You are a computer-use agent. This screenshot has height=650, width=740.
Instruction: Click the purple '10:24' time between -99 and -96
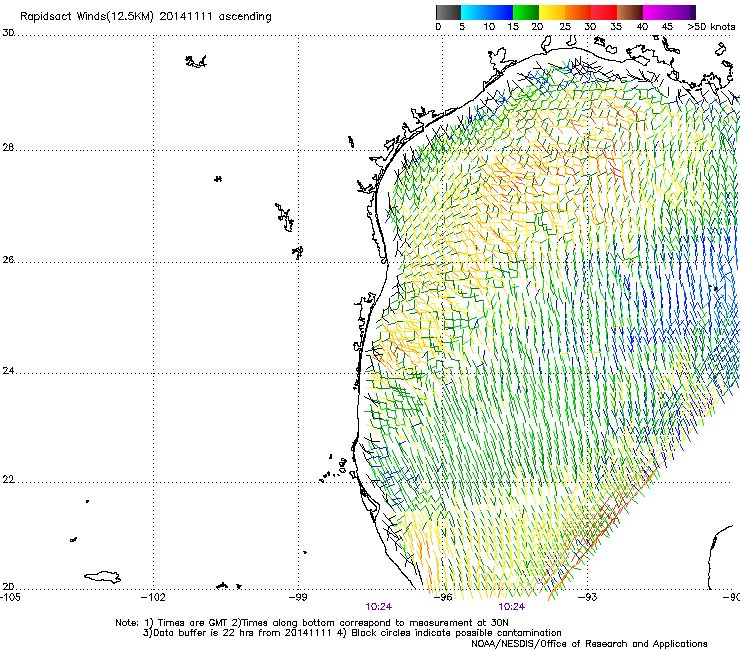[378, 607]
